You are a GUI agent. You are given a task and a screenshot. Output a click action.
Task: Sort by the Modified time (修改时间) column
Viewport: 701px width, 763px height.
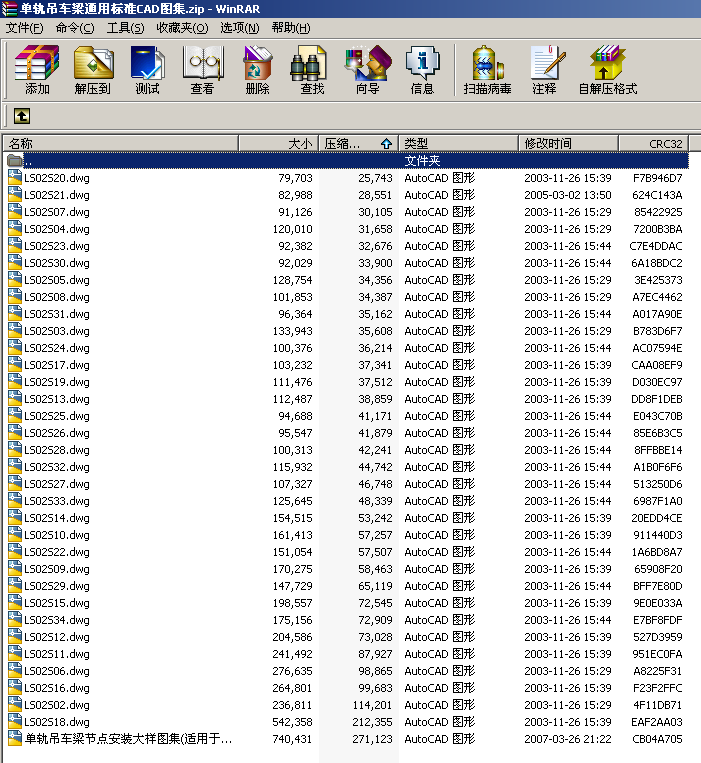tap(567, 143)
